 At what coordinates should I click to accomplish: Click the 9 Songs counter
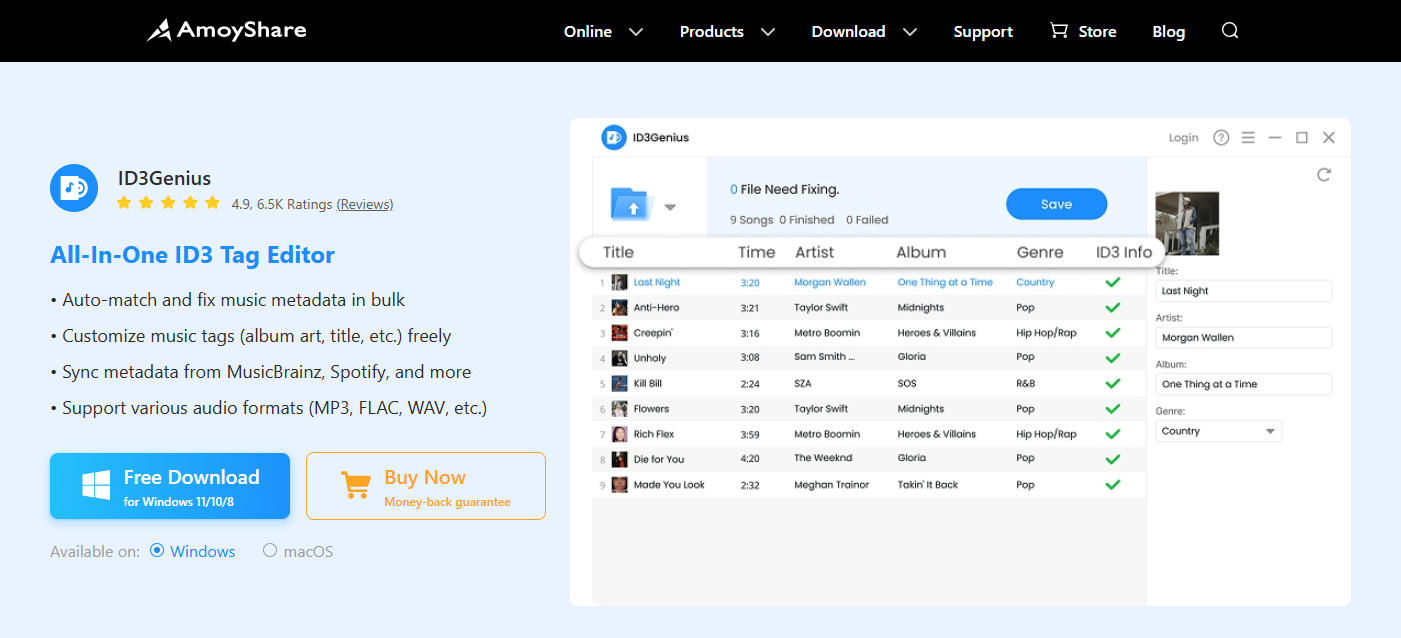coord(751,220)
